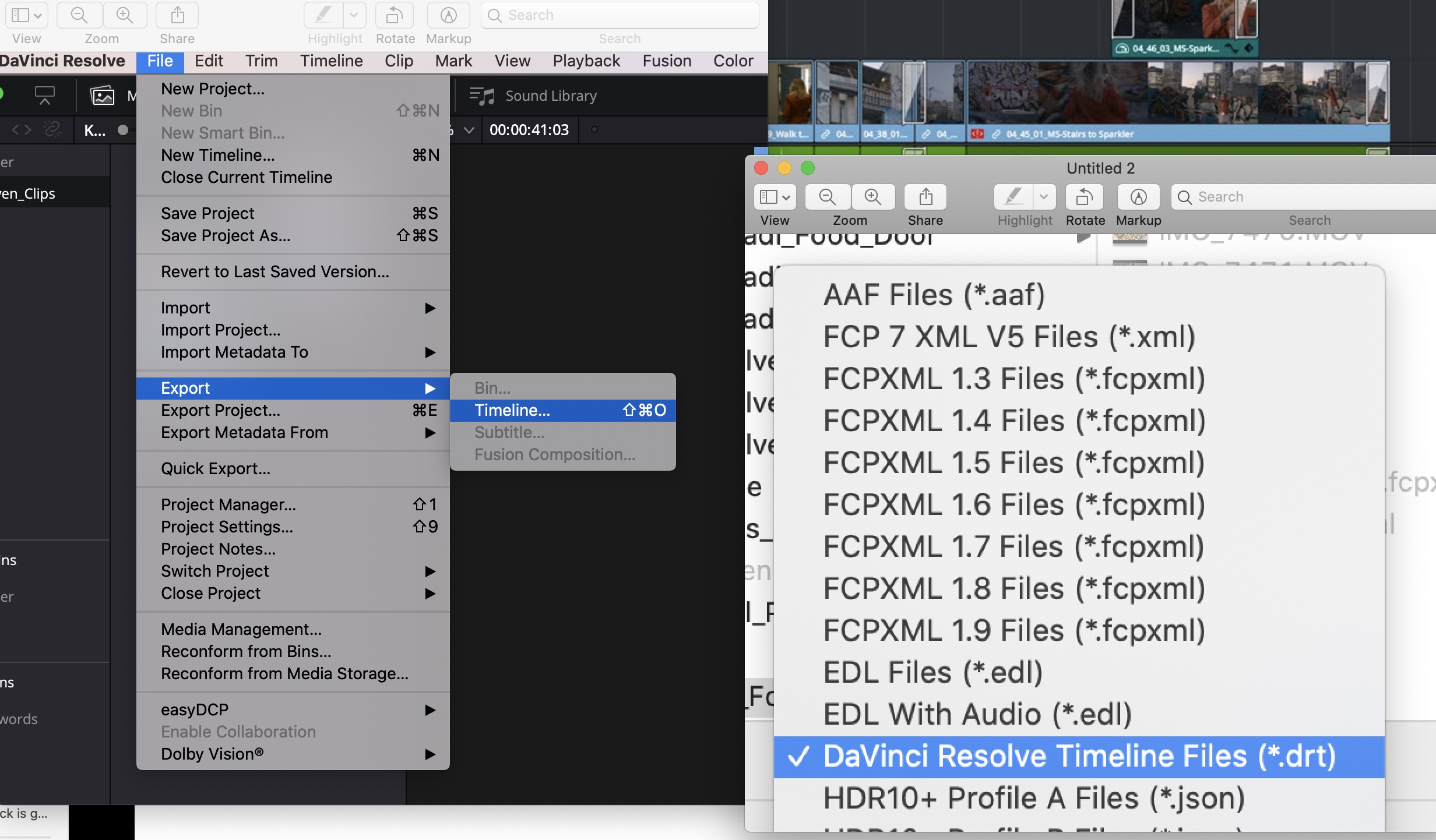Open View sidebar dropdown in Untitled 2 window
This screenshot has height=840, width=1436.
click(775, 197)
